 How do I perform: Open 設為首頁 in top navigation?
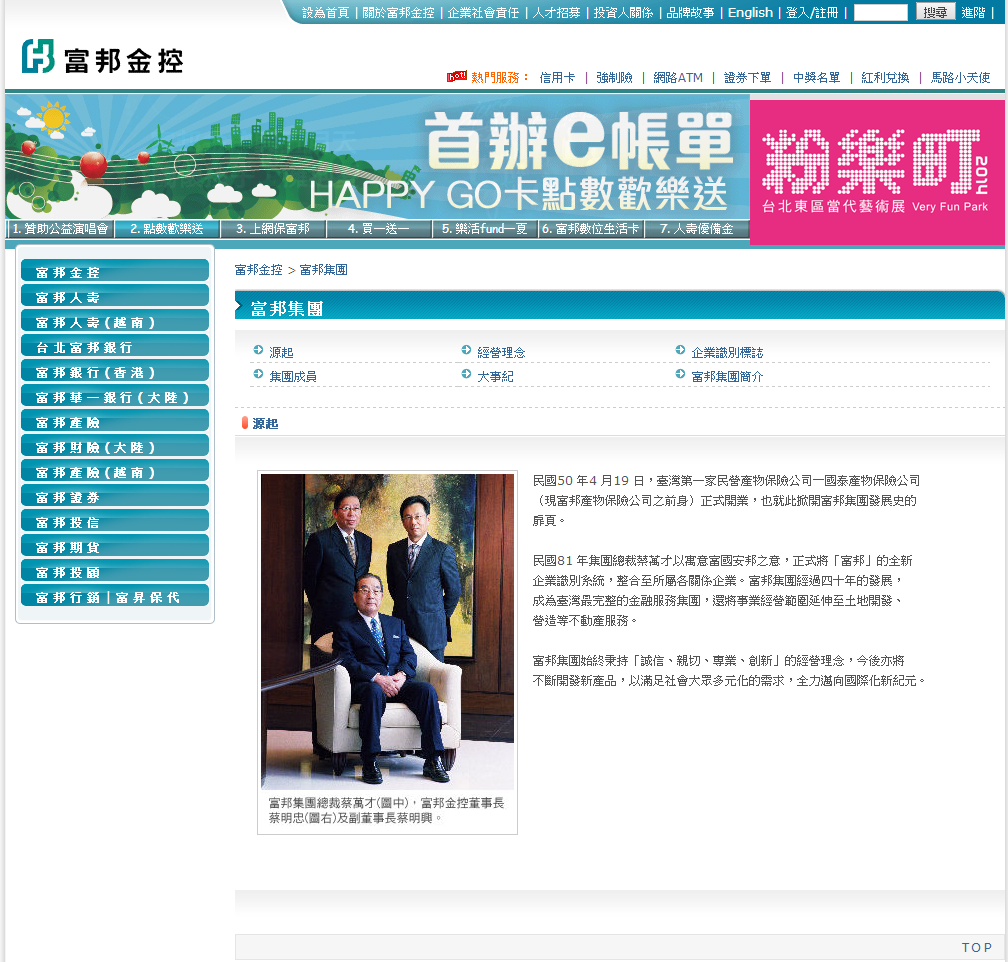click(325, 13)
